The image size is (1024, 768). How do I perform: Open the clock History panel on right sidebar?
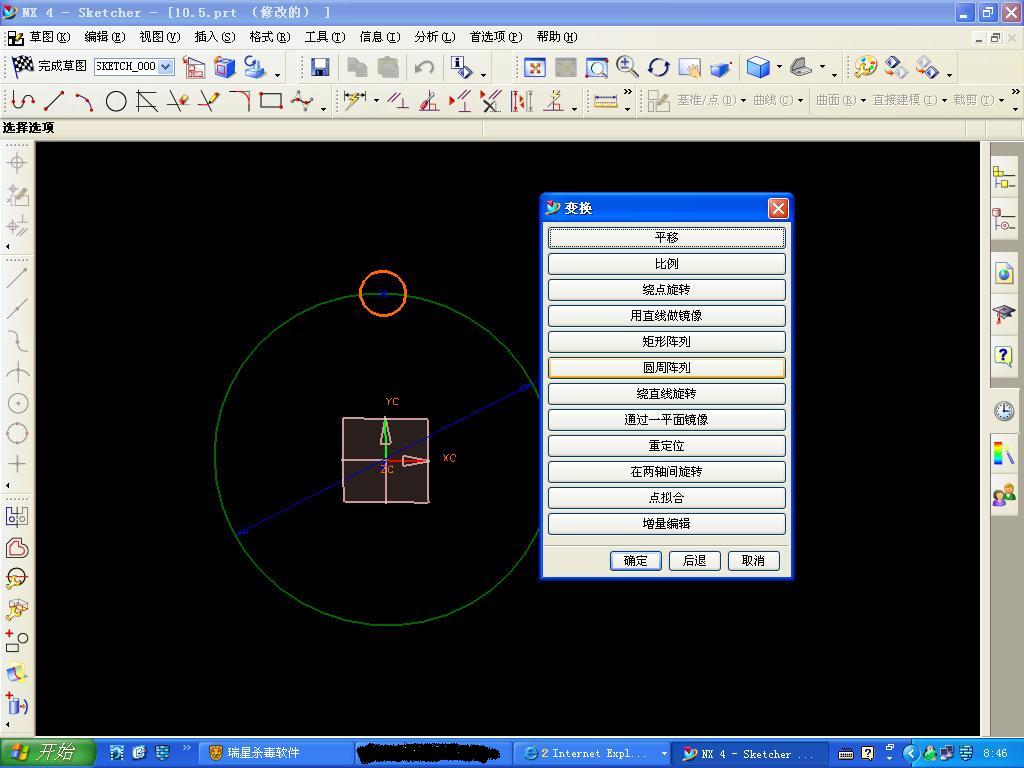pyautogui.click(x=1004, y=411)
